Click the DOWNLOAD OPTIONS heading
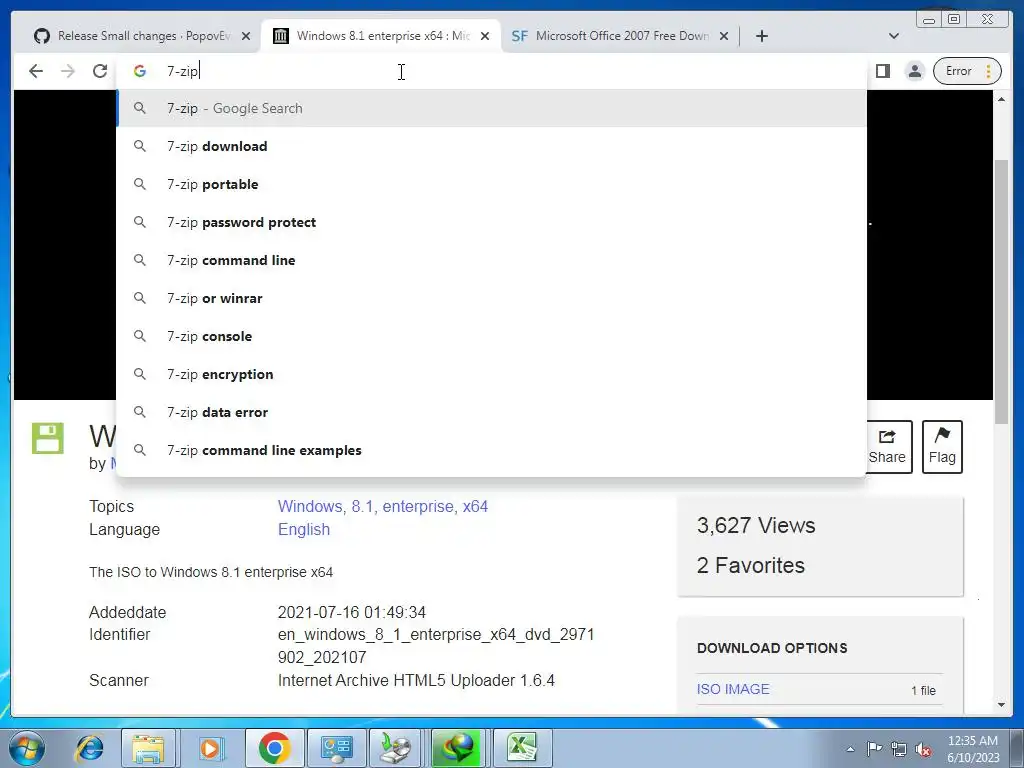Viewport: 1024px width, 768px height. tap(772, 648)
